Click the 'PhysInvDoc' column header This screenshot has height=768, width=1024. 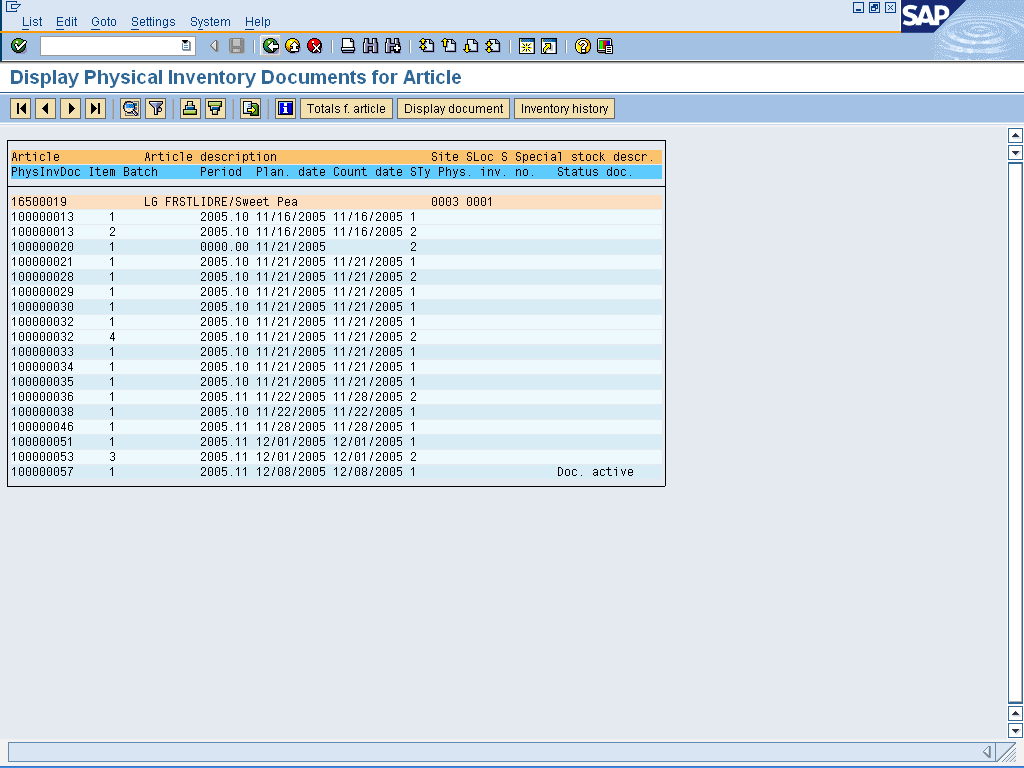pos(46,172)
